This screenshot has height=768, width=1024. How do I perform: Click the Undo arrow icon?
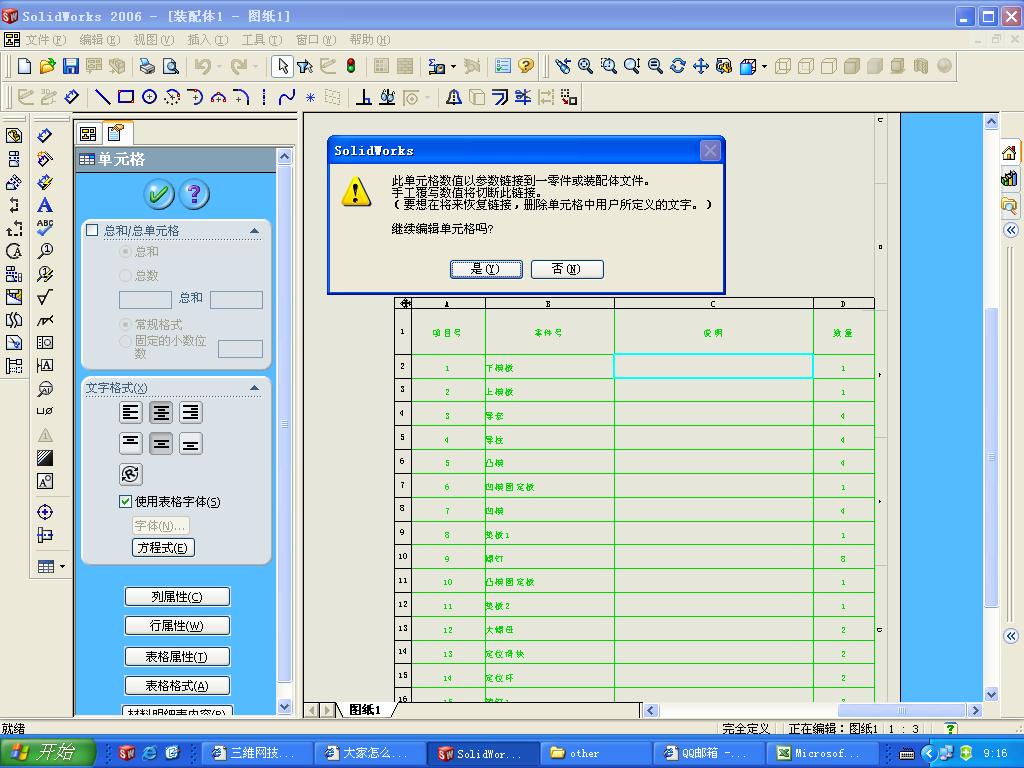pyautogui.click(x=202, y=66)
